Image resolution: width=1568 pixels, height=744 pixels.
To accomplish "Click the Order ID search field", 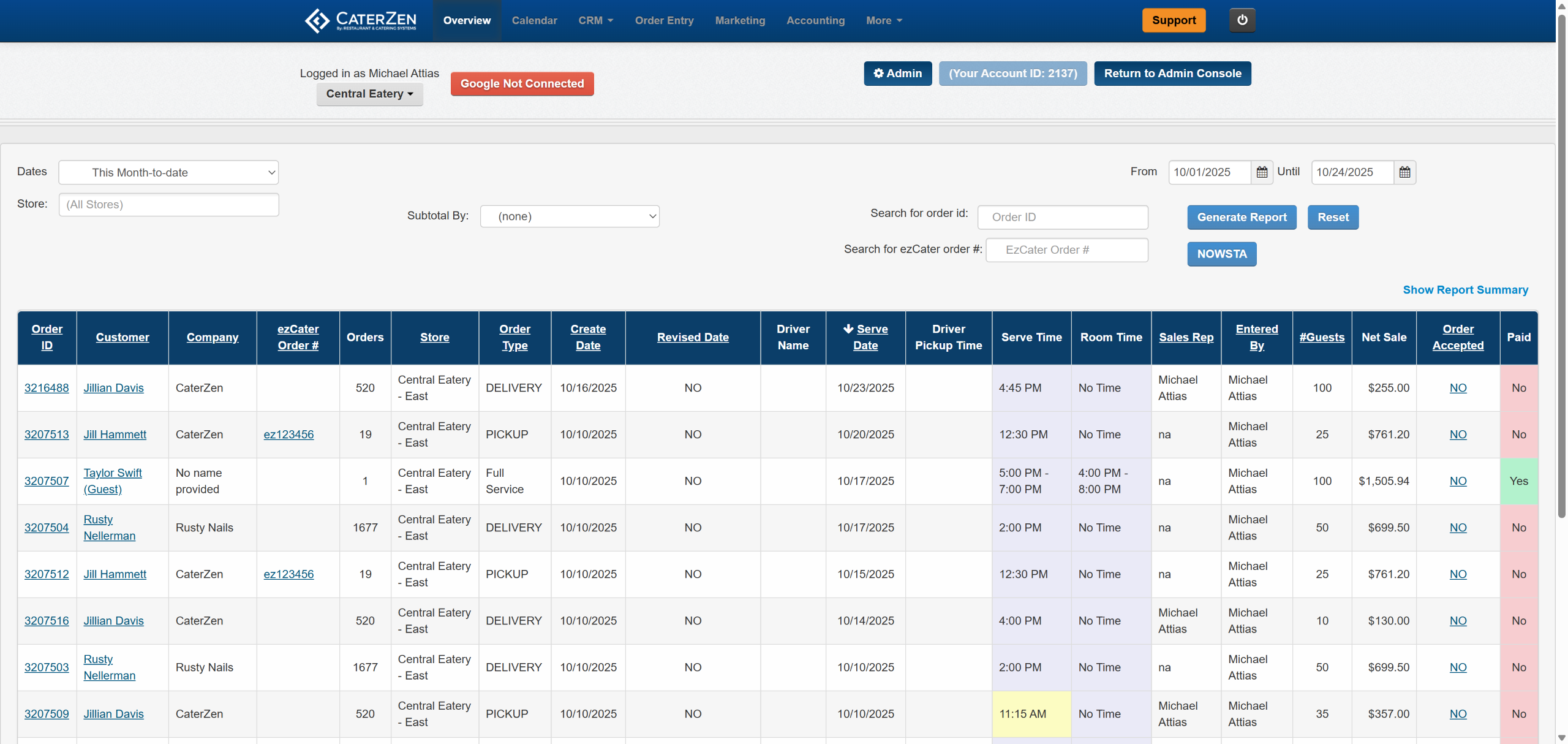I will [1063, 218].
